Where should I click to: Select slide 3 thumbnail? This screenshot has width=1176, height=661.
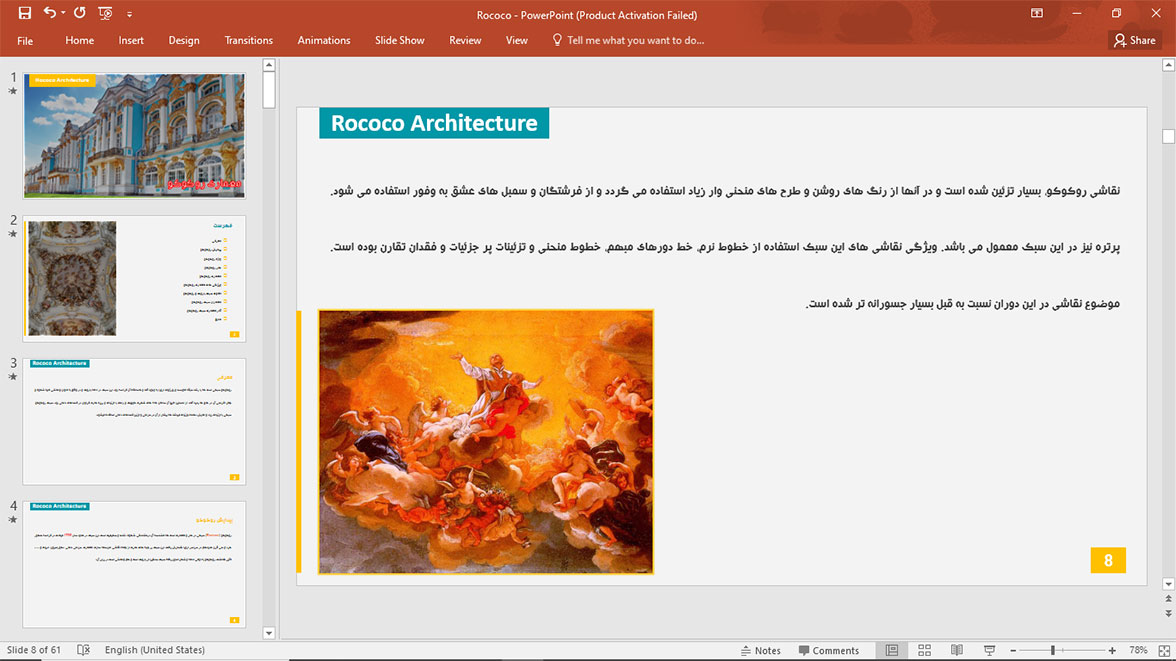[134, 422]
